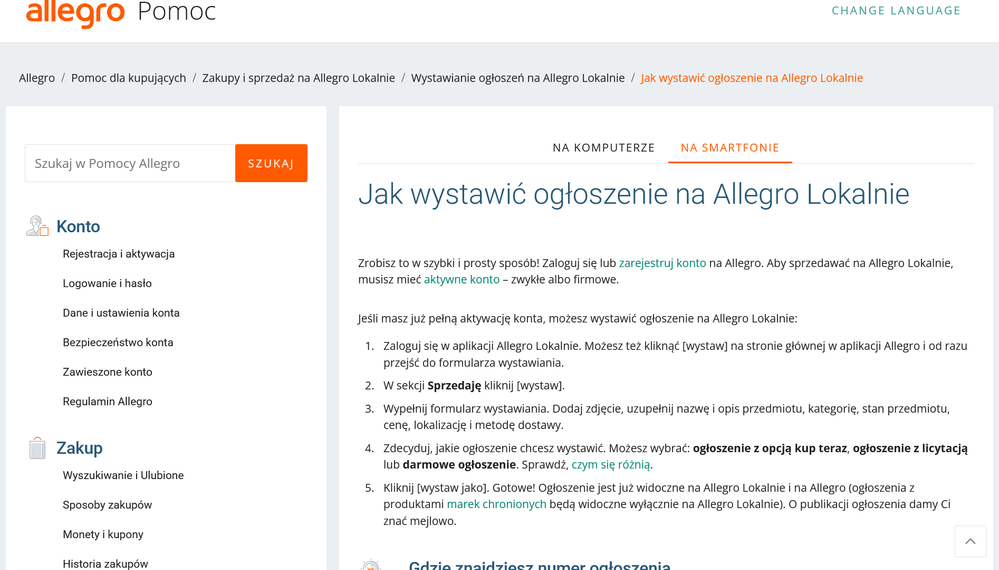Viewport: 999px width, 570px height.
Task: Open Logowanie i hasło sidebar item
Action: tap(107, 283)
